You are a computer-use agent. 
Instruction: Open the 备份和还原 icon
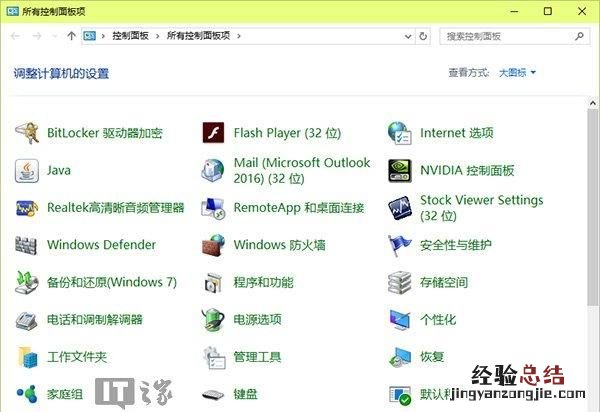click(x=26, y=282)
